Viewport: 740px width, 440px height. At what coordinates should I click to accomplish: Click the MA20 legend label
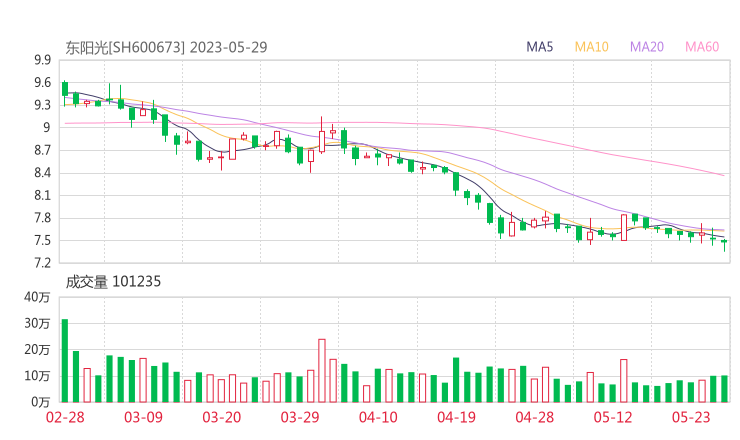647,47
